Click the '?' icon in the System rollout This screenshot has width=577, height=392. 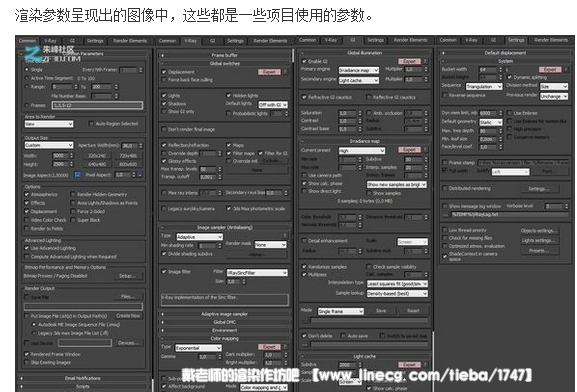point(566,69)
